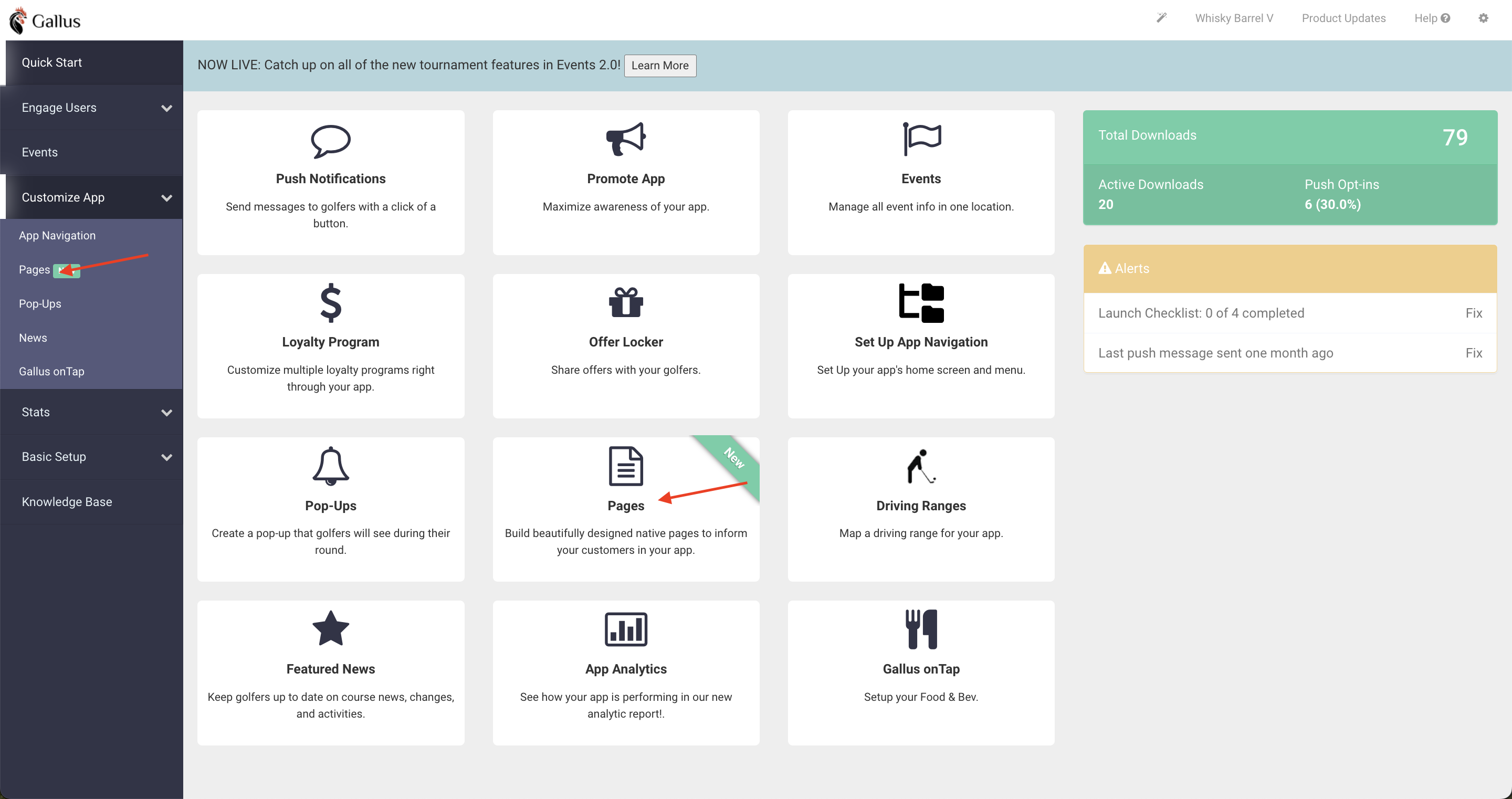The height and width of the screenshot is (799, 1512).
Task: Click 'Setup your Food & Bev.' description
Action: click(x=921, y=697)
